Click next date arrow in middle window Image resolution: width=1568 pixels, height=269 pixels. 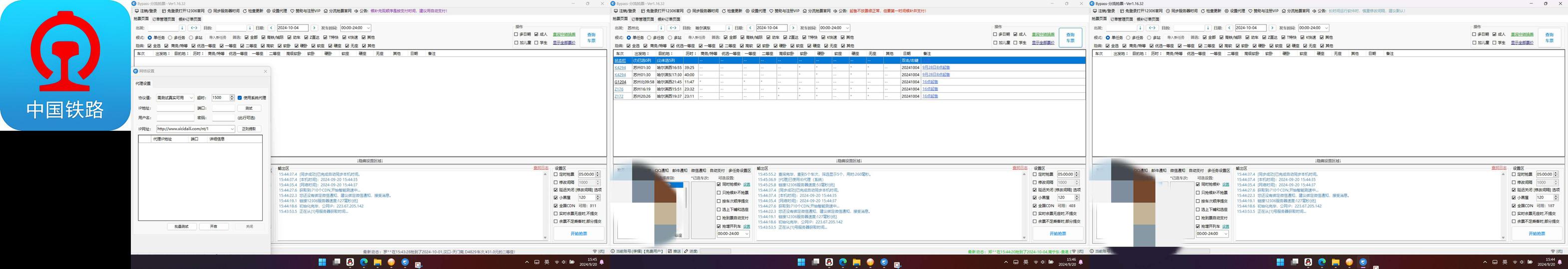(x=793, y=28)
